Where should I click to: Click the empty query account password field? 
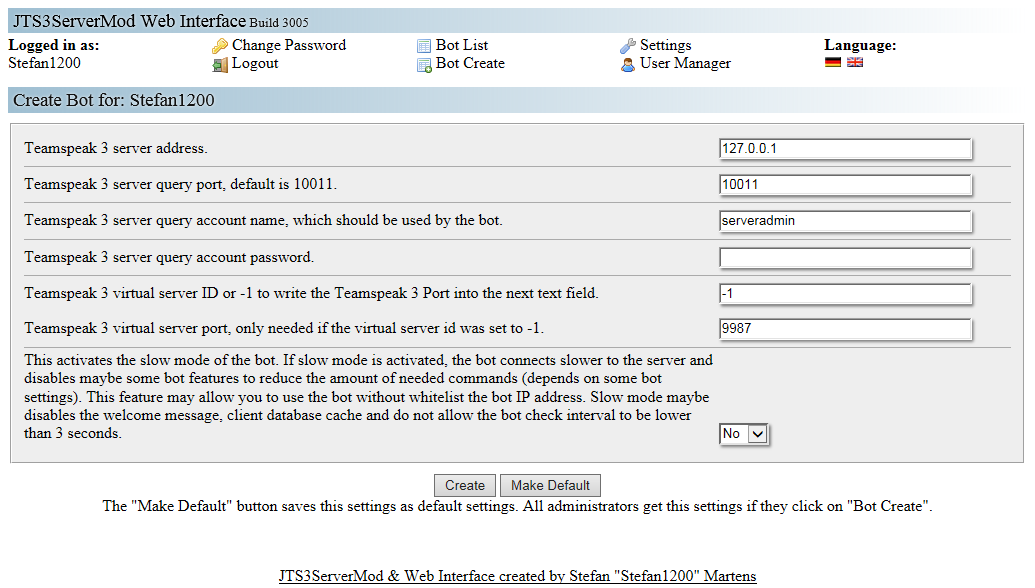[x=845, y=257]
